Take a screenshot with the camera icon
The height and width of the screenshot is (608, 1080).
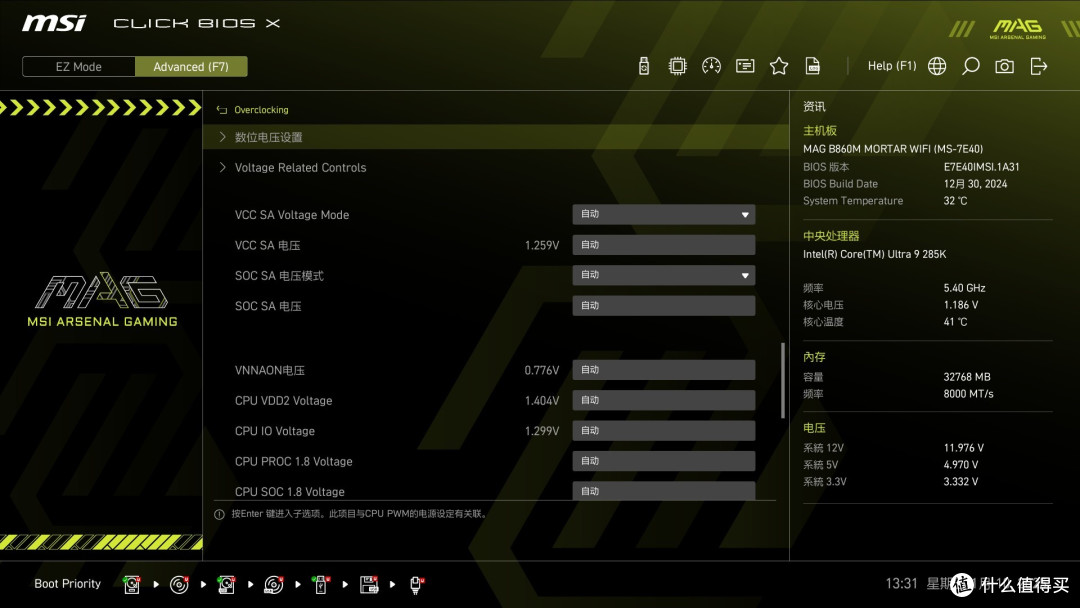1004,66
